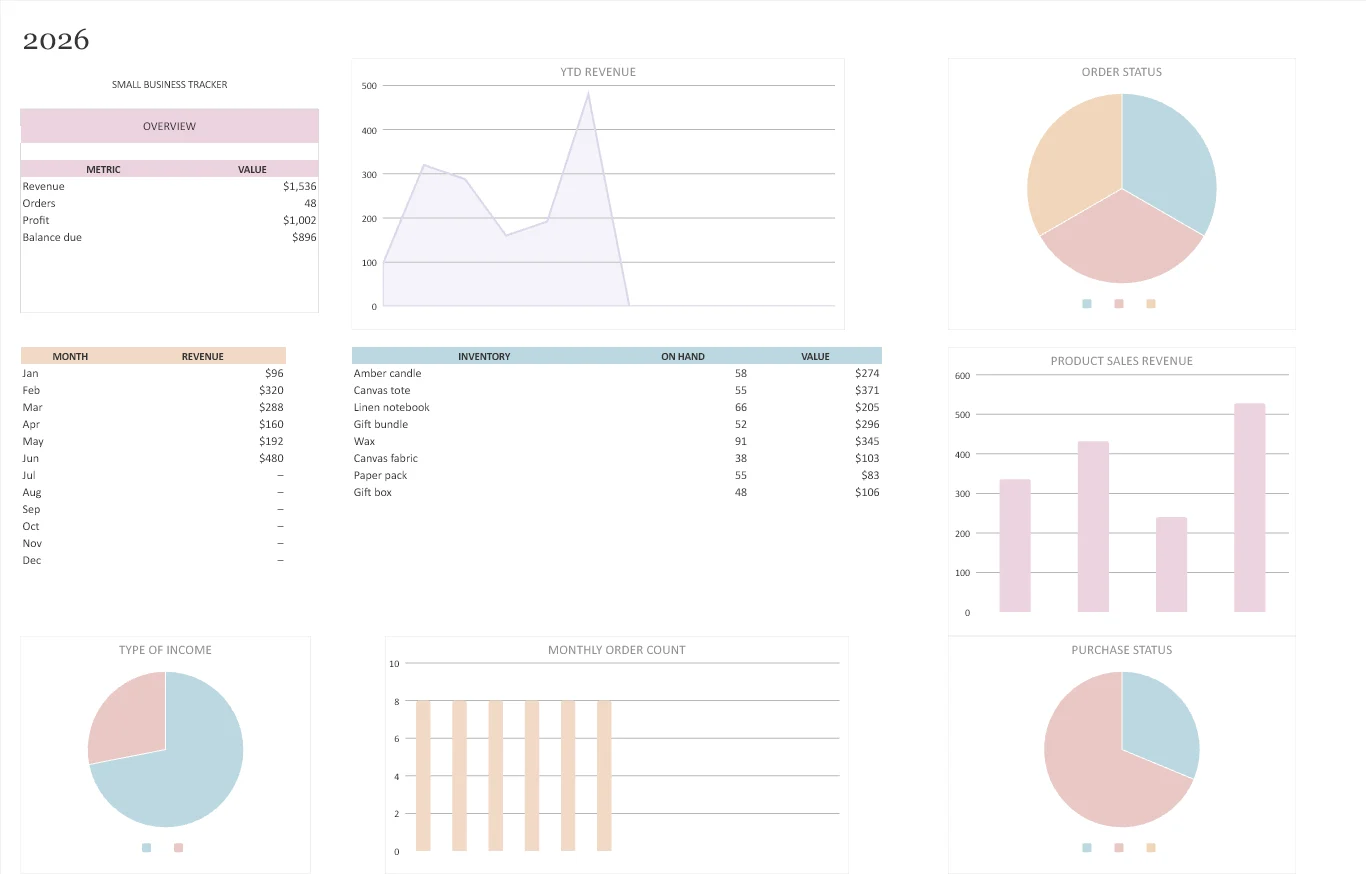This screenshot has width=1366, height=874.
Task: Click the "$896" balance due value
Action: pyautogui.click(x=304, y=237)
